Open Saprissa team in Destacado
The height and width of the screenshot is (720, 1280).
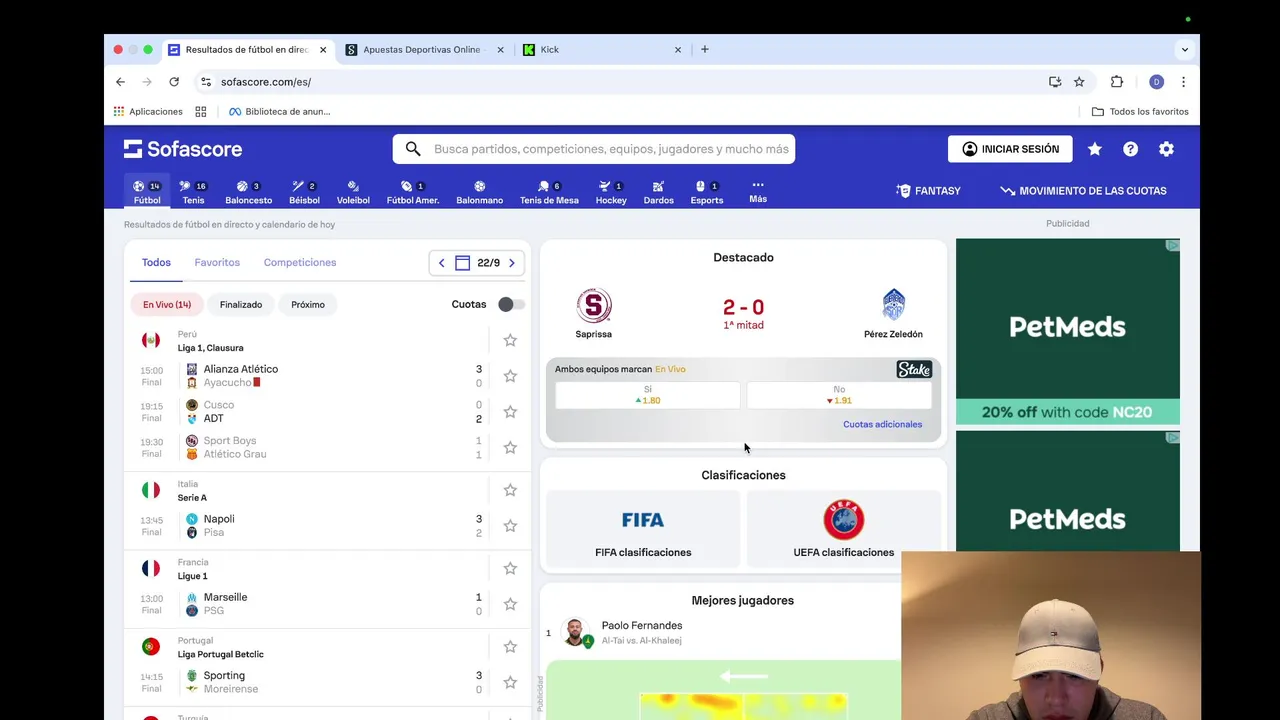pos(594,313)
